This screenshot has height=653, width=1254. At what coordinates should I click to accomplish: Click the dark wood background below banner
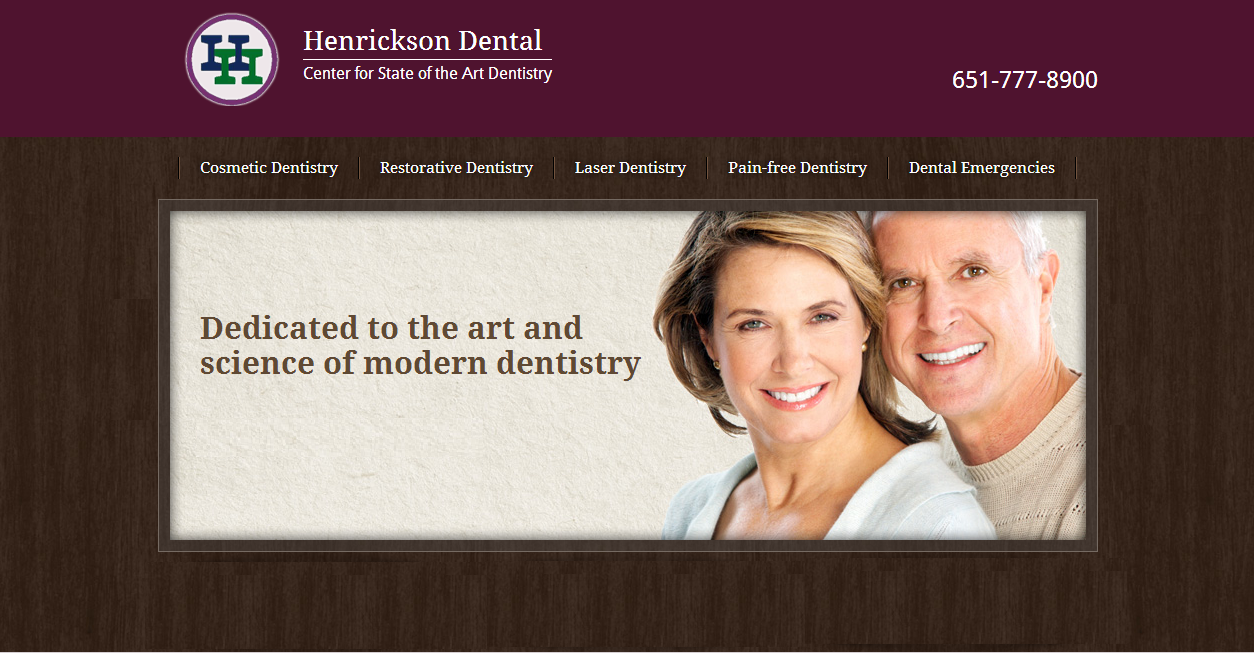coord(627,600)
